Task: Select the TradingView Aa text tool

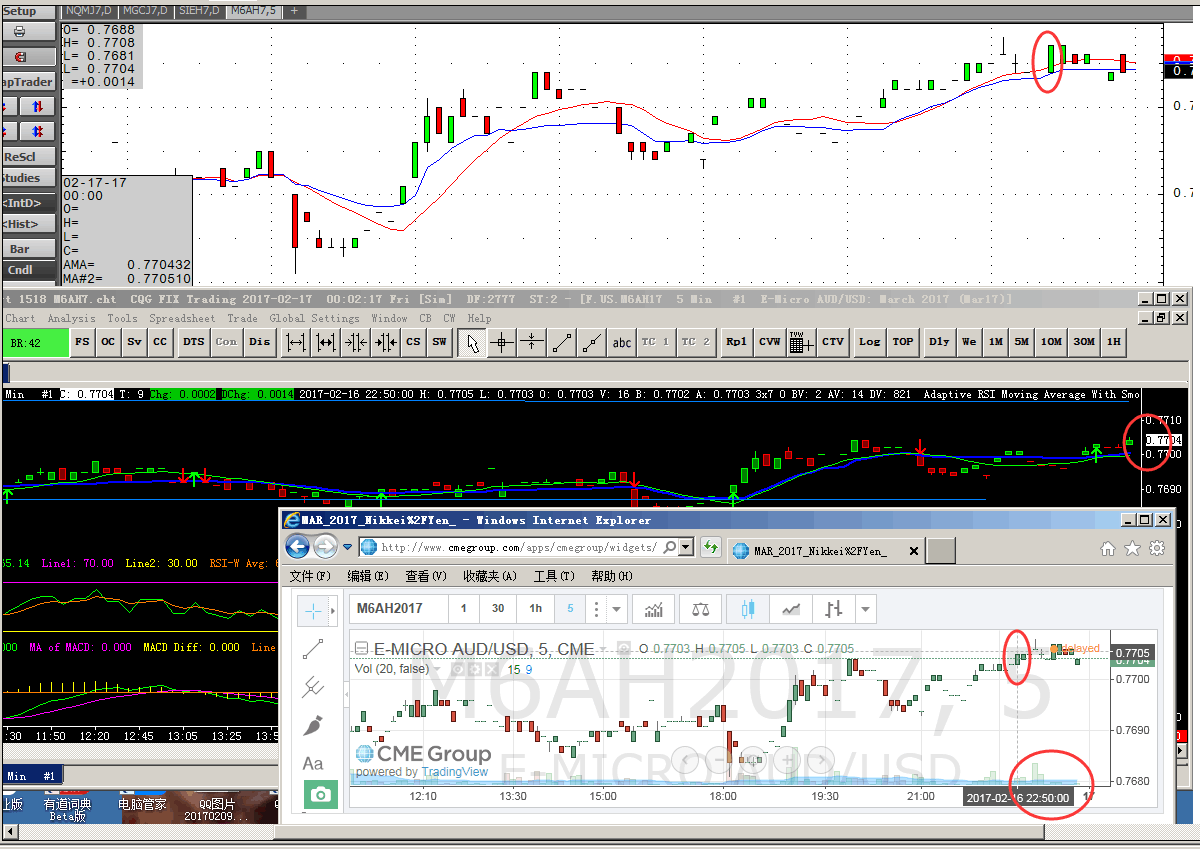Action: 313,763
